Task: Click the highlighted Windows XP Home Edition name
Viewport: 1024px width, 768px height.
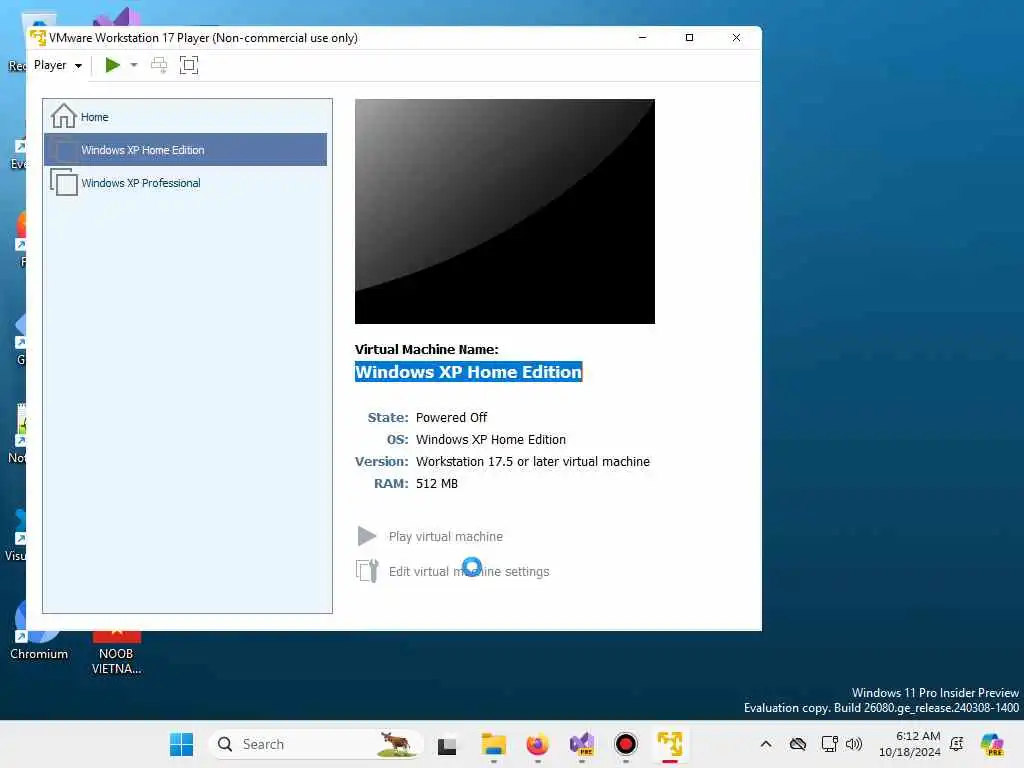Action: pos(468,372)
